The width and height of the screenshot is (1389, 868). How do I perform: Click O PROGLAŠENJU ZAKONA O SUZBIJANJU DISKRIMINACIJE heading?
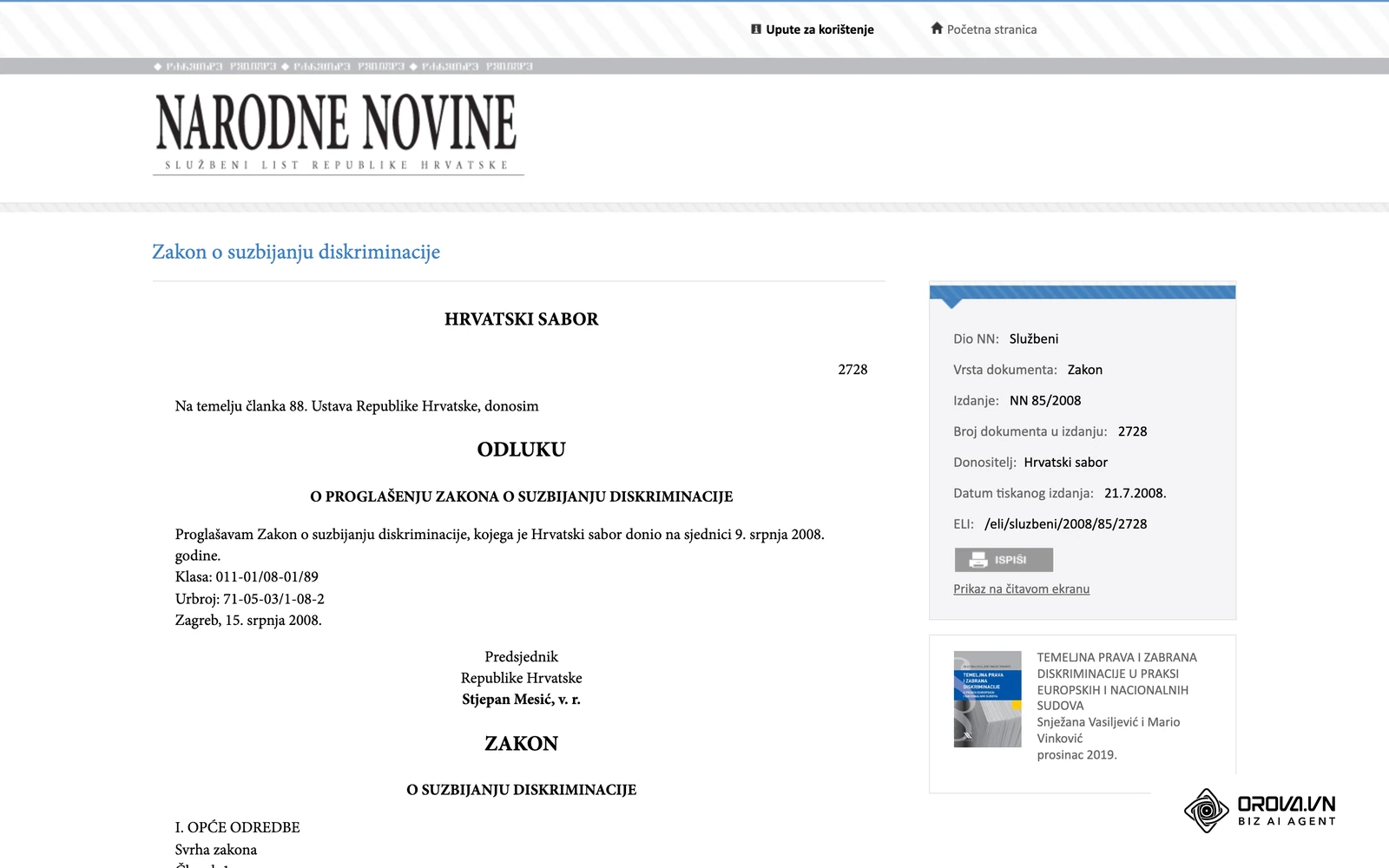[x=521, y=496]
